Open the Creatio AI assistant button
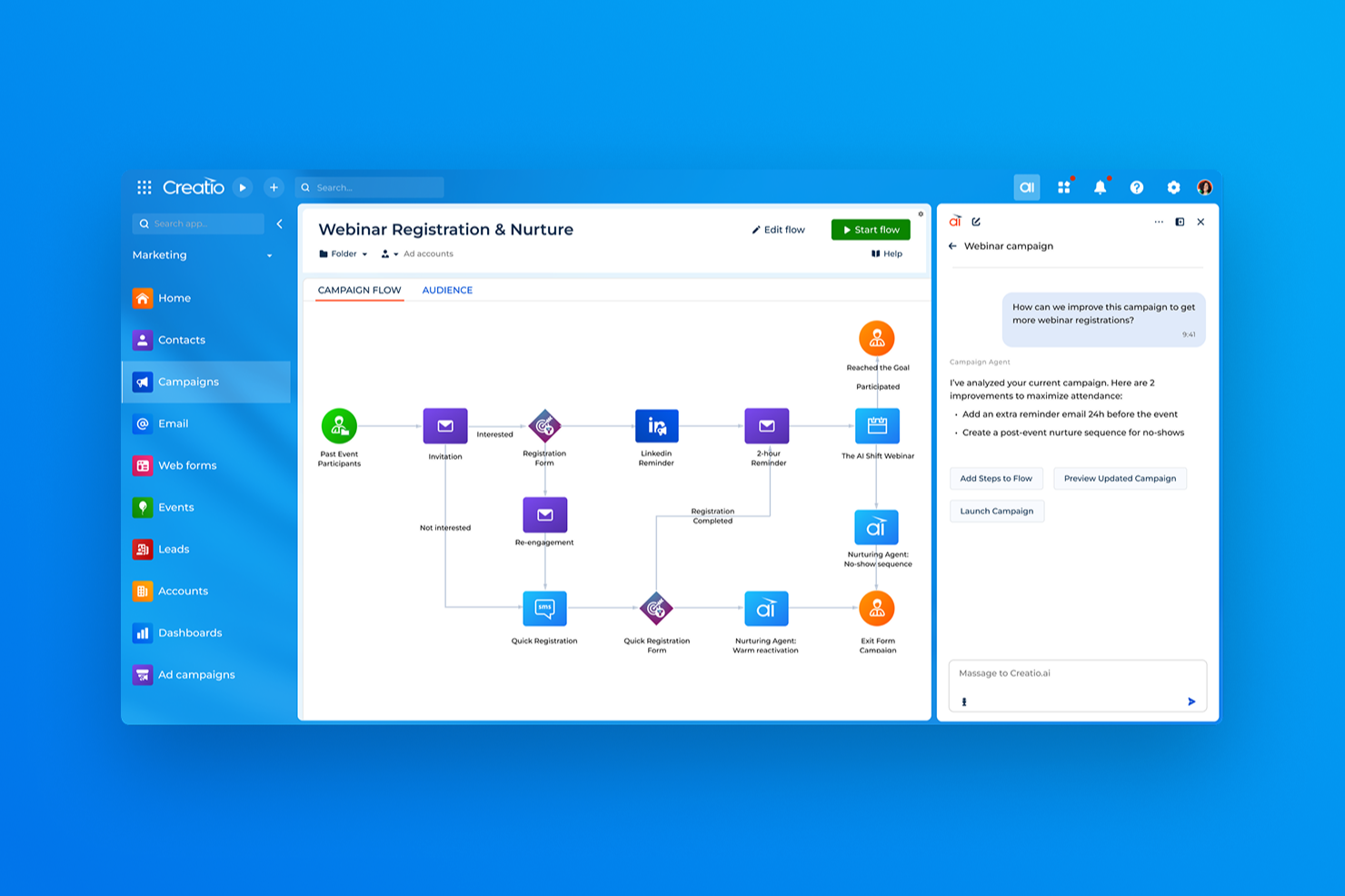 coord(1027,187)
